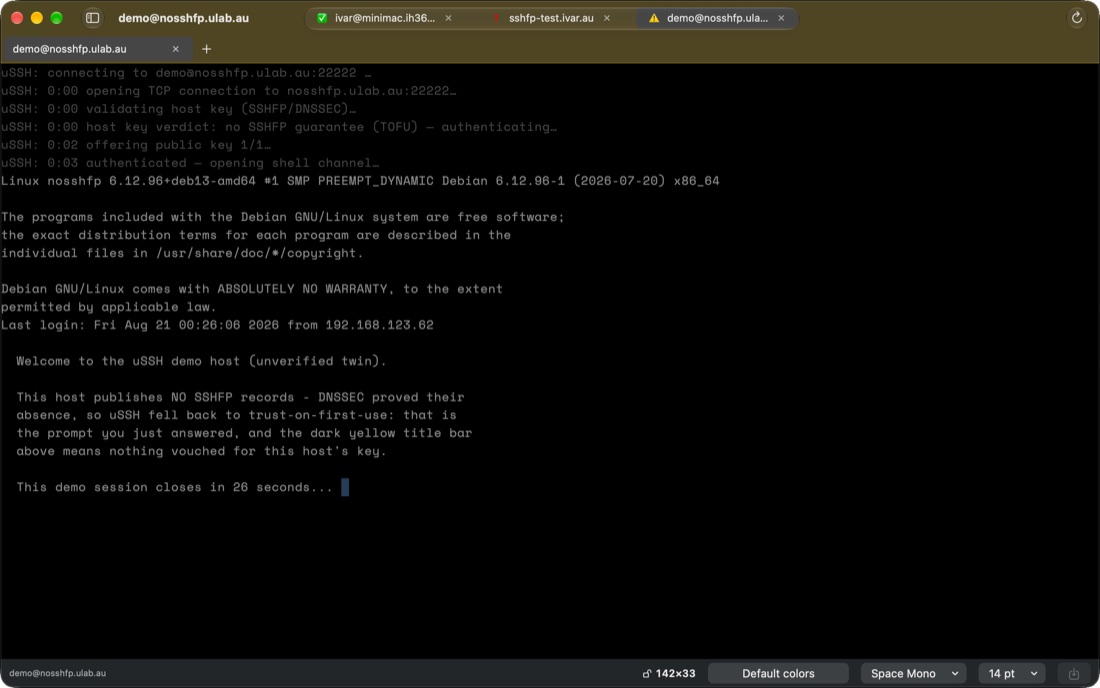Select the demo@nosshfp.ula... top tab

pos(717,18)
